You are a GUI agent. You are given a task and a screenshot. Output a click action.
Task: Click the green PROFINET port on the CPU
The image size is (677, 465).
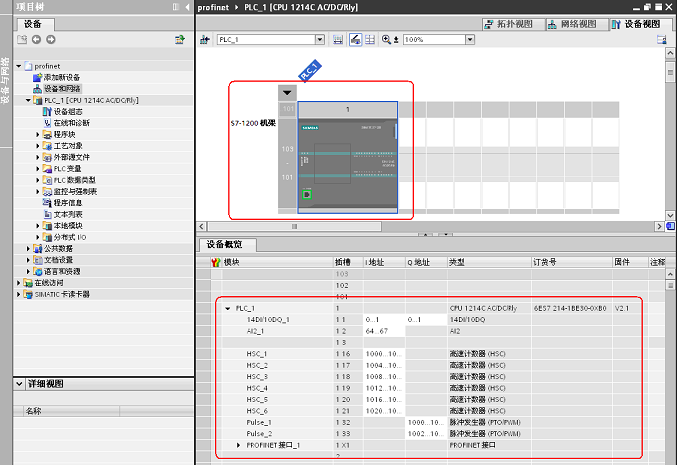[x=307, y=194]
